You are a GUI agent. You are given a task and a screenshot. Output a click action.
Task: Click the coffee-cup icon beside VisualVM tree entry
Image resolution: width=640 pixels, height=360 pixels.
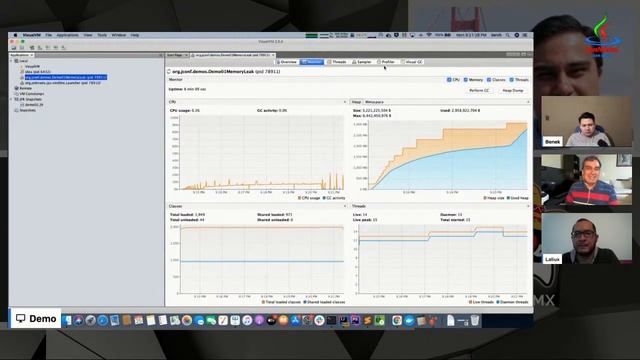pyautogui.click(x=22, y=67)
